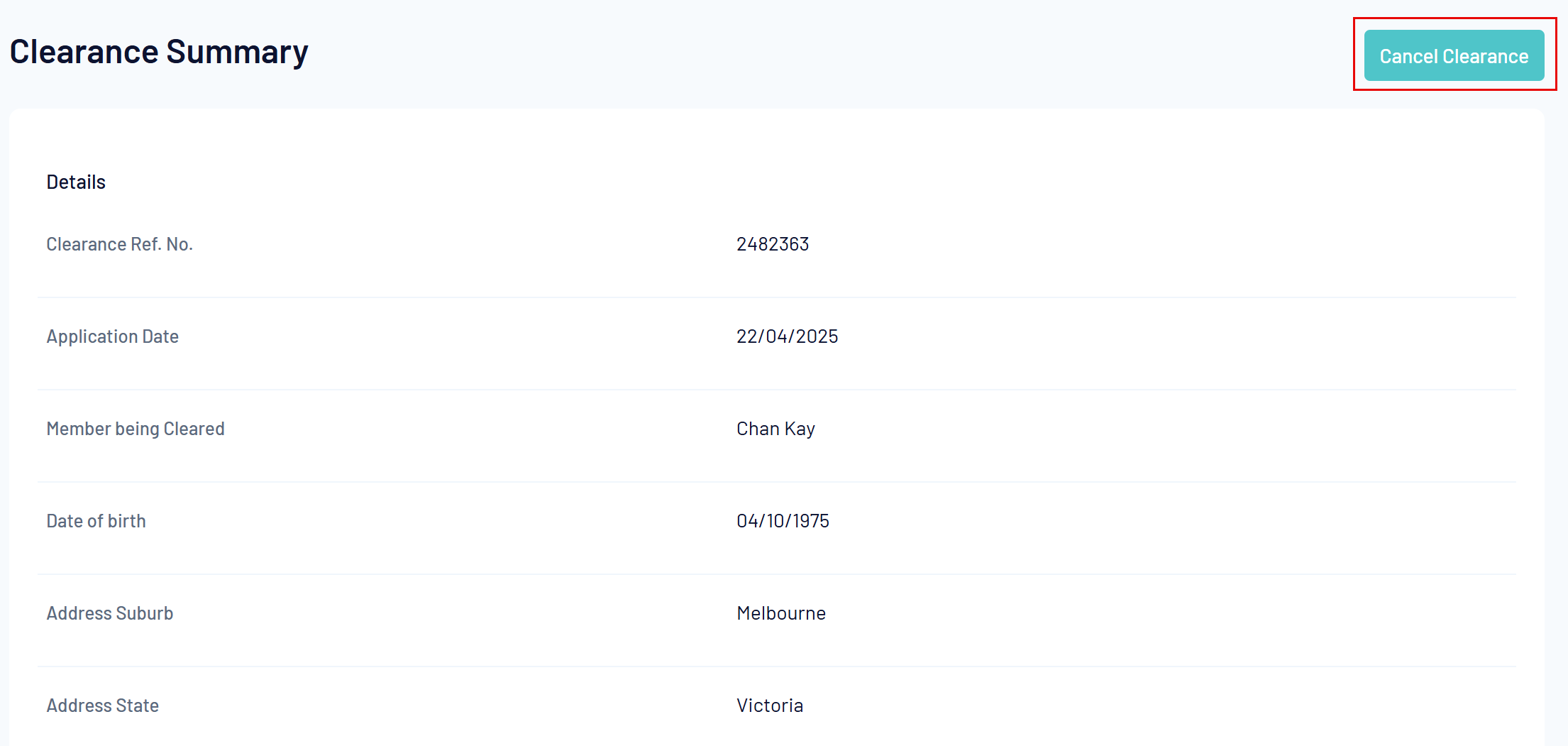
Task: Select member name Chan Kay
Action: tap(776, 429)
